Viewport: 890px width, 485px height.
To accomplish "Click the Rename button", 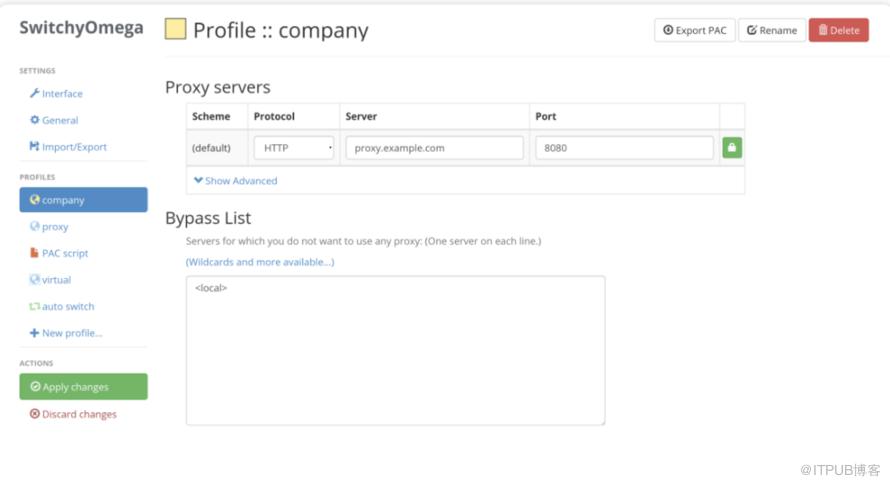I will point(771,30).
